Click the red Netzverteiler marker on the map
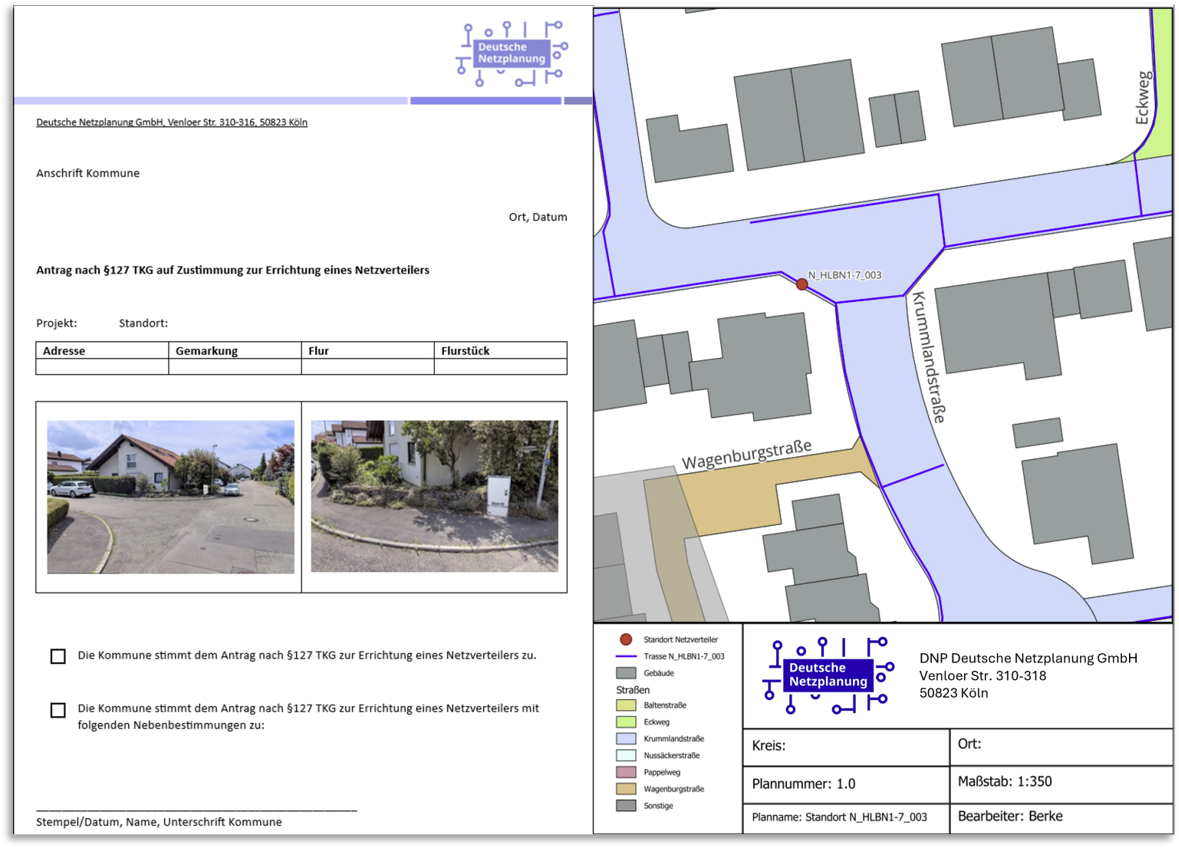Screen dimensions: 1179x848 point(801,285)
